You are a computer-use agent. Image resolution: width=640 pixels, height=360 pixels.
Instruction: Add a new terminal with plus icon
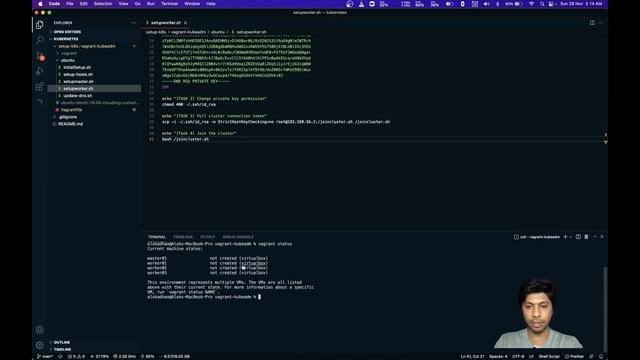point(565,237)
